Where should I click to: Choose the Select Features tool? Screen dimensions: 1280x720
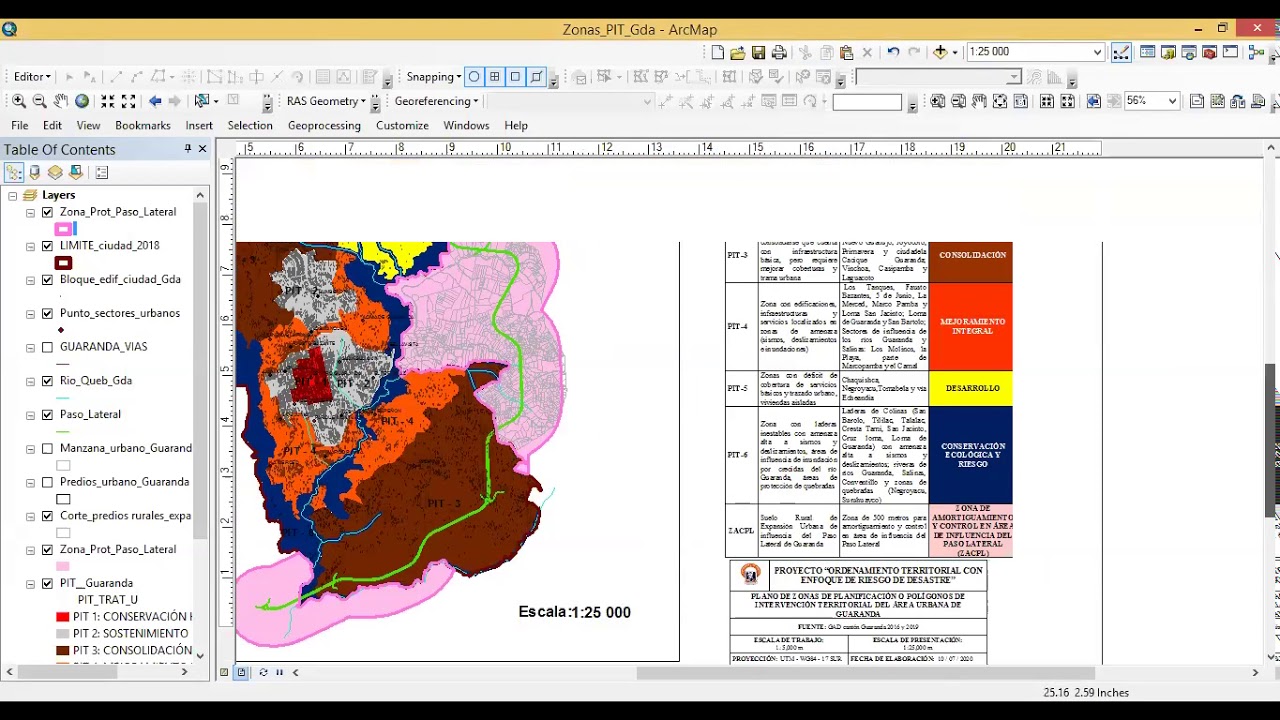tap(203, 101)
